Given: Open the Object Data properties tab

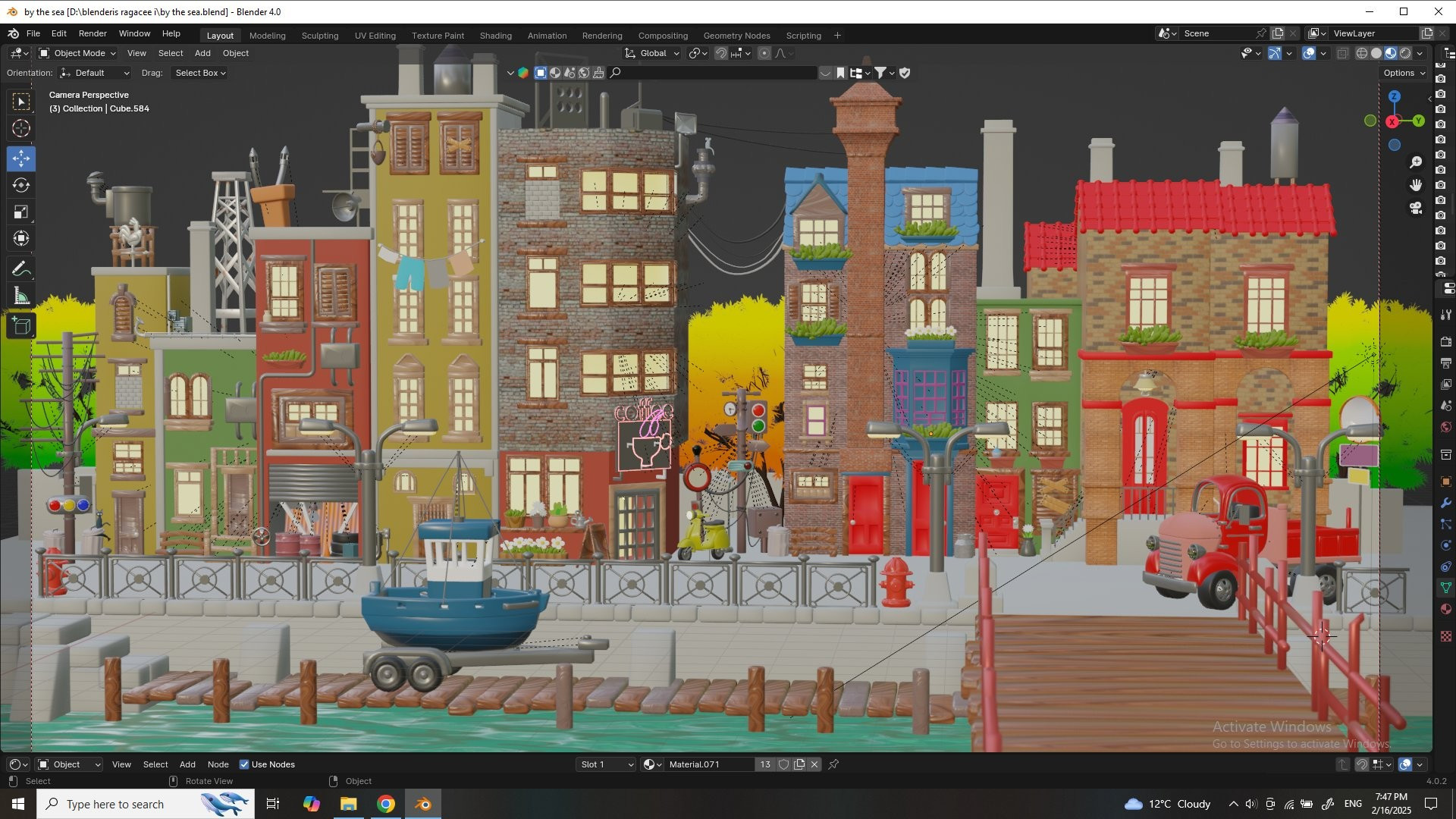Looking at the screenshot, I should tap(1446, 588).
